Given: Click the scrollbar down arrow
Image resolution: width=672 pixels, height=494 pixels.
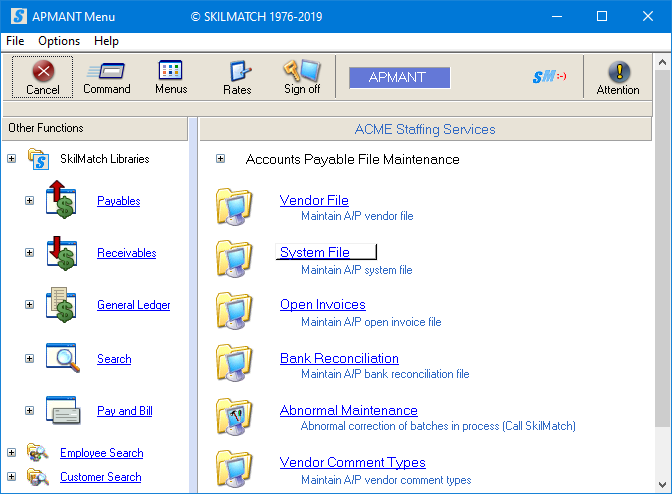Looking at the screenshot, I should 662,485.
